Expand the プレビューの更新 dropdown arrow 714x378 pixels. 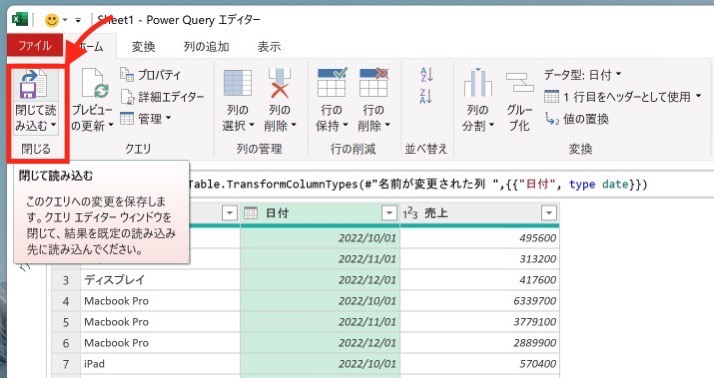[x=110, y=125]
